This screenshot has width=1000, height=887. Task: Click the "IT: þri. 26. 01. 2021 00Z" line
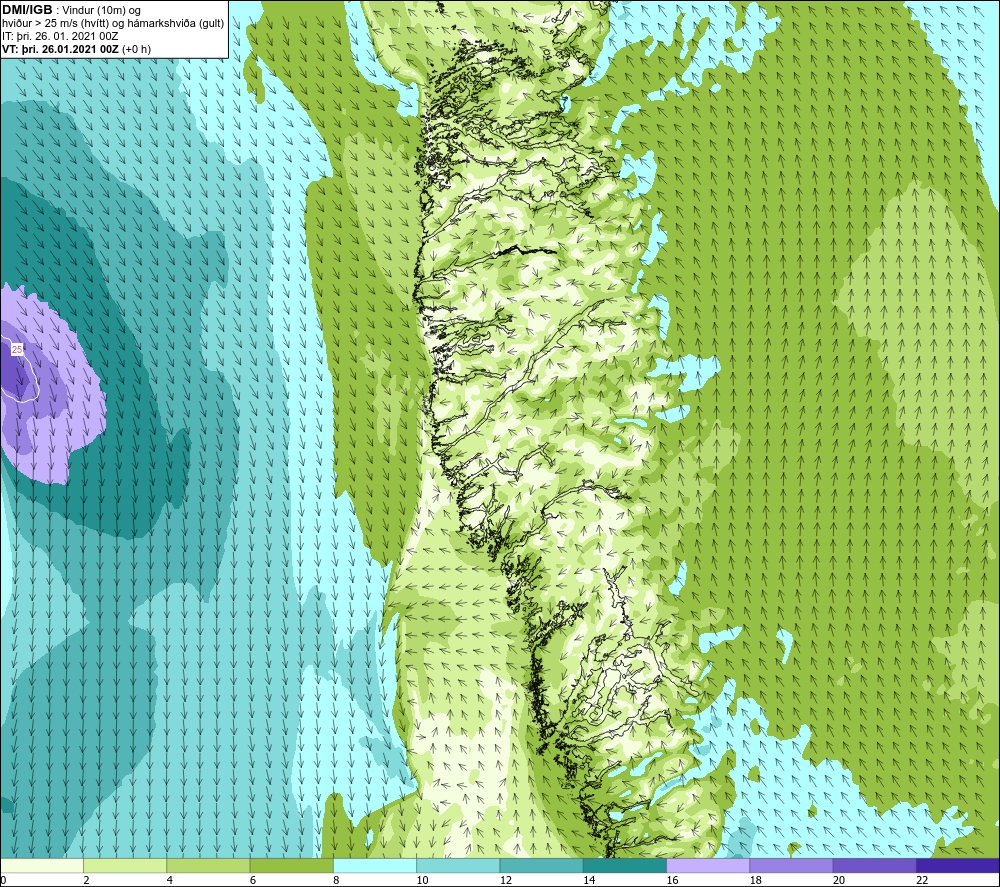(60, 36)
